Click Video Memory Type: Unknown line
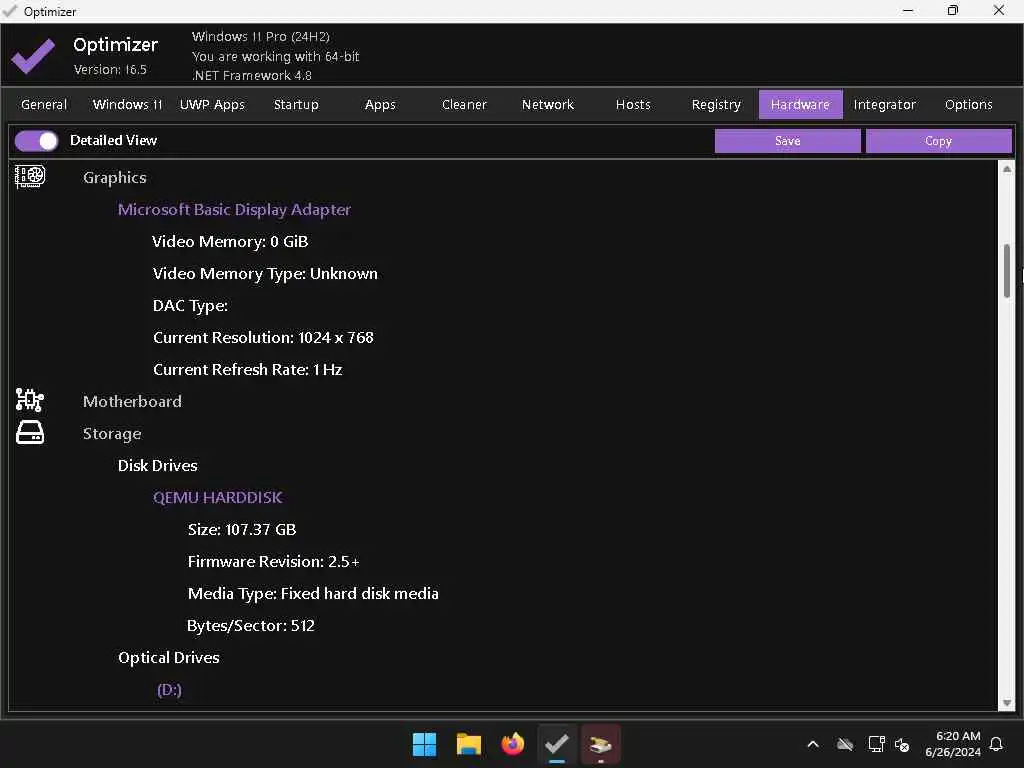This screenshot has width=1024, height=768. [x=265, y=274]
